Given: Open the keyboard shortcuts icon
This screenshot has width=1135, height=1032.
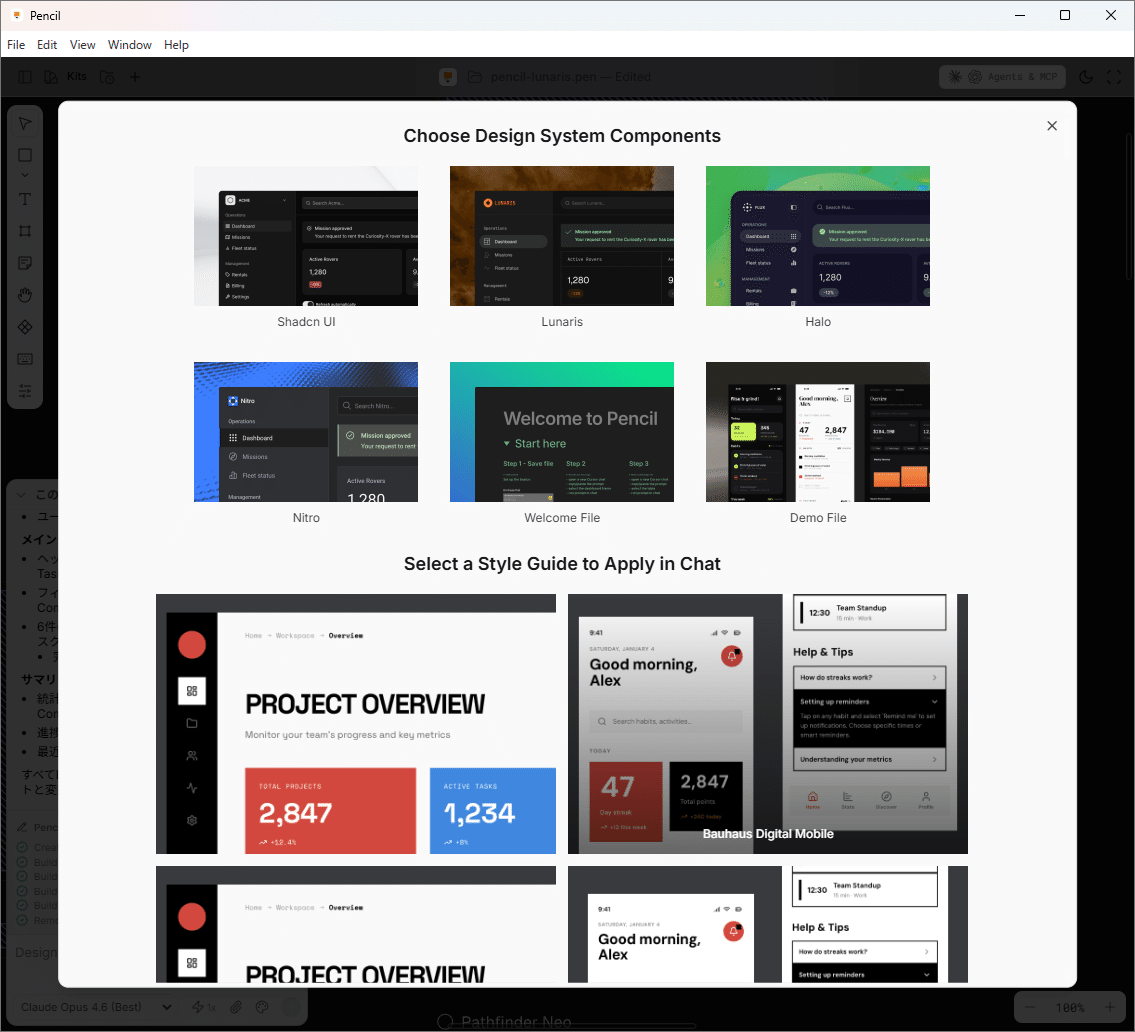Looking at the screenshot, I should pyautogui.click(x=25, y=359).
